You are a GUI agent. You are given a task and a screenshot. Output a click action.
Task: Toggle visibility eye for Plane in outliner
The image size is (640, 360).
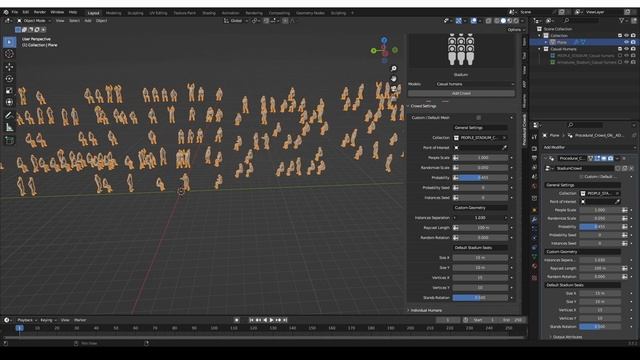[x=627, y=42]
